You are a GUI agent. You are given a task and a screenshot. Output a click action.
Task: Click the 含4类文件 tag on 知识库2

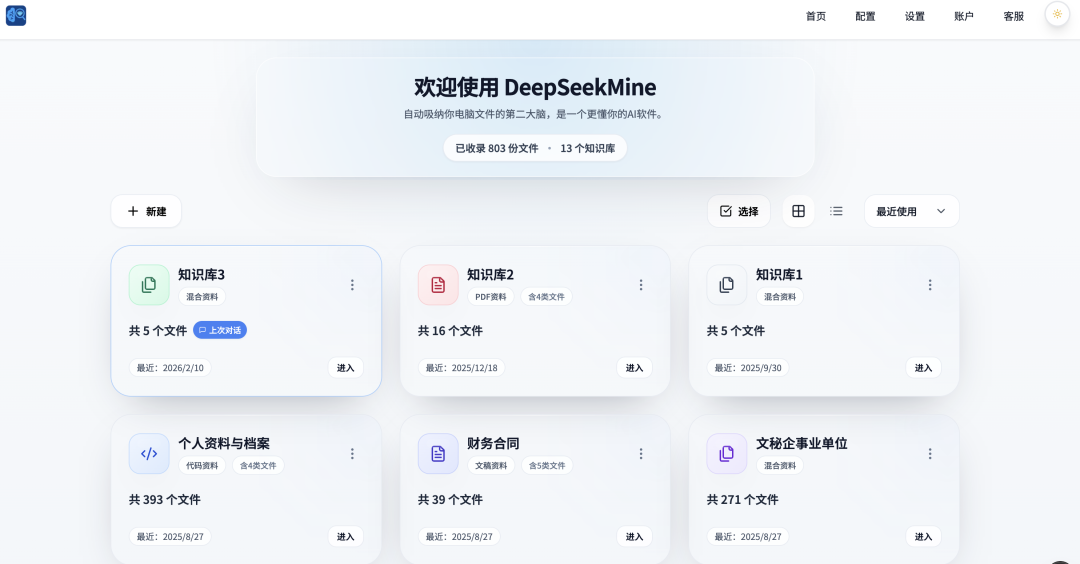(x=546, y=297)
